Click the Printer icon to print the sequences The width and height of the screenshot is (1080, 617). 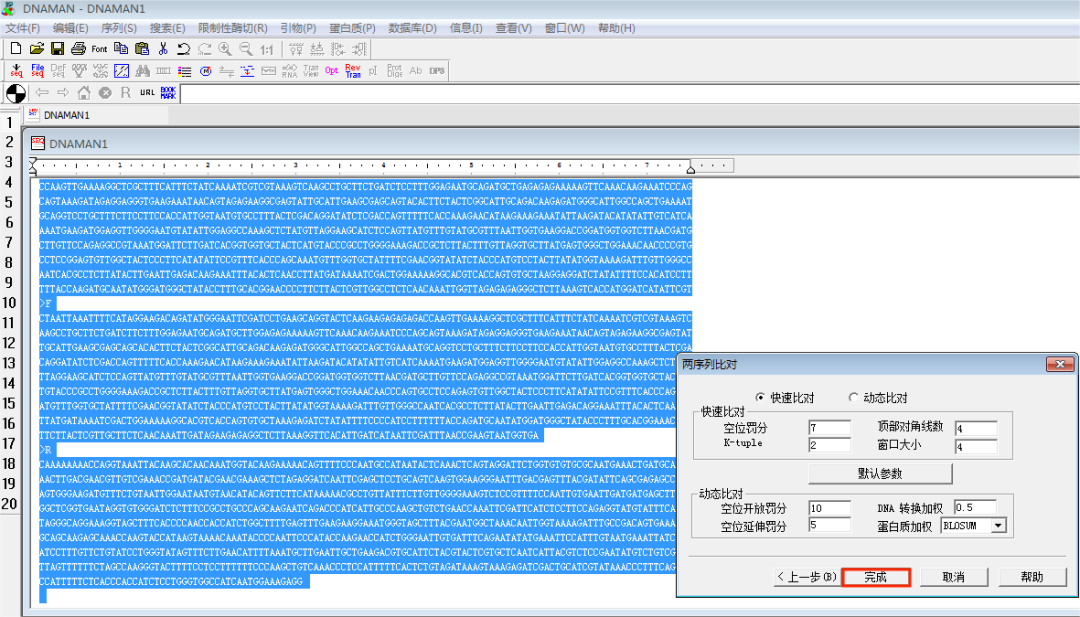78,49
